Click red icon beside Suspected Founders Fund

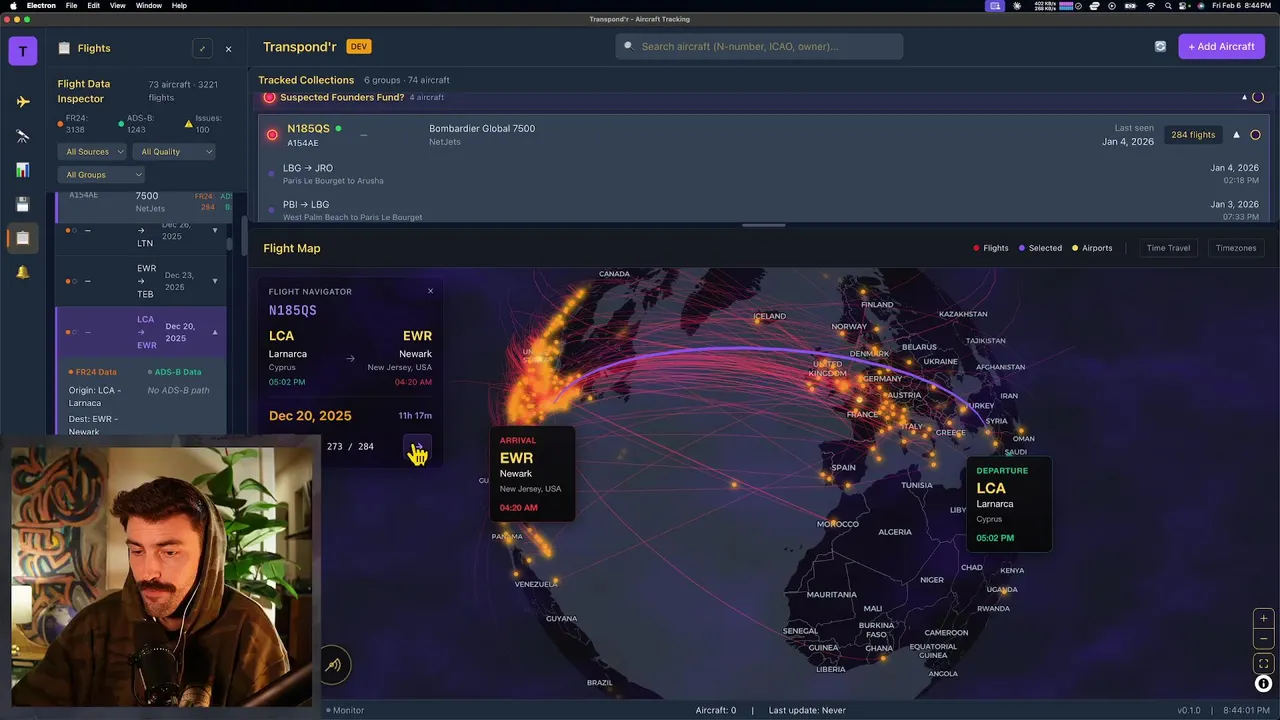click(269, 97)
